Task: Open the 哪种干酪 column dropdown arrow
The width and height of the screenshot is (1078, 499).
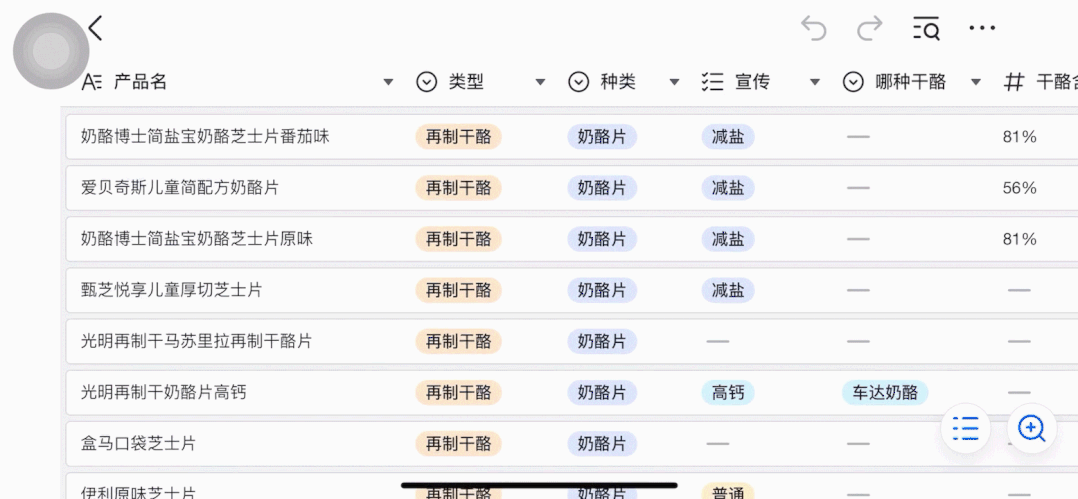Action: tap(976, 82)
